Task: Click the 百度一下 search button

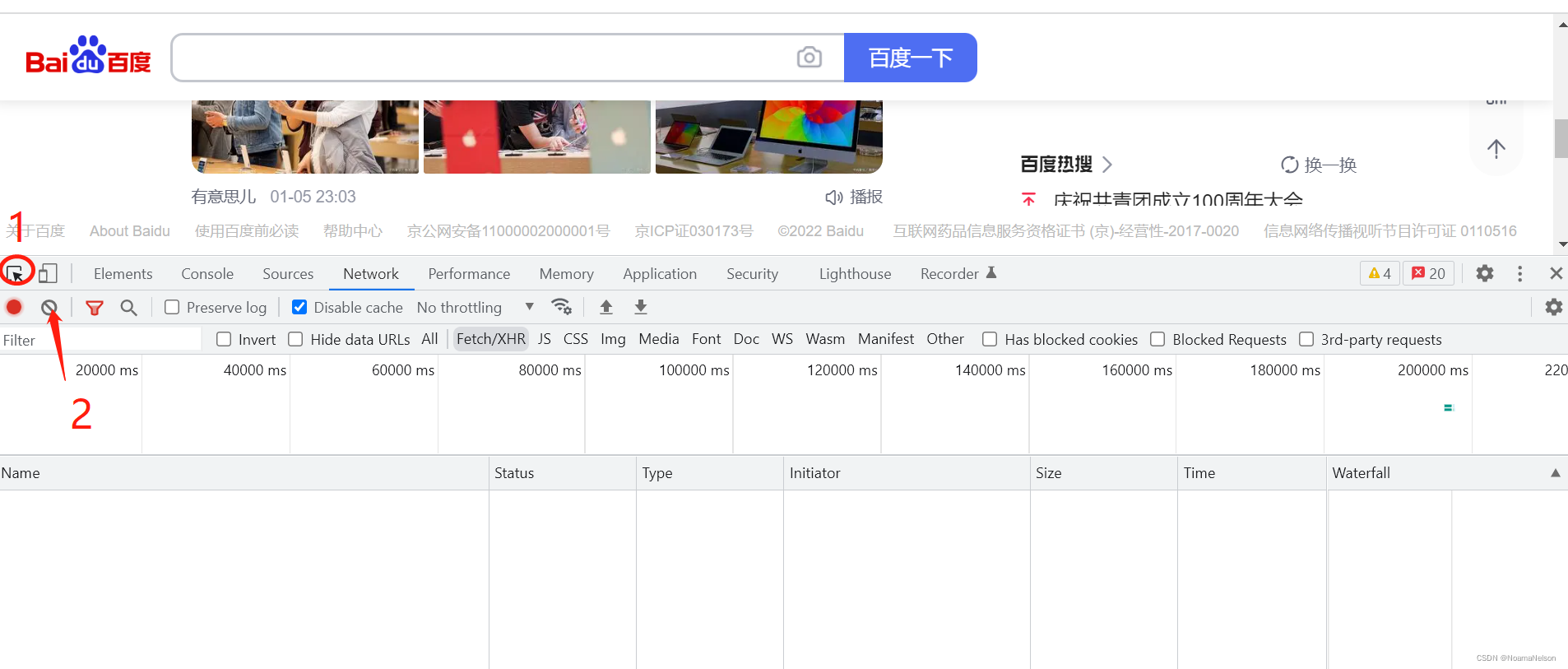Action: point(911,58)
